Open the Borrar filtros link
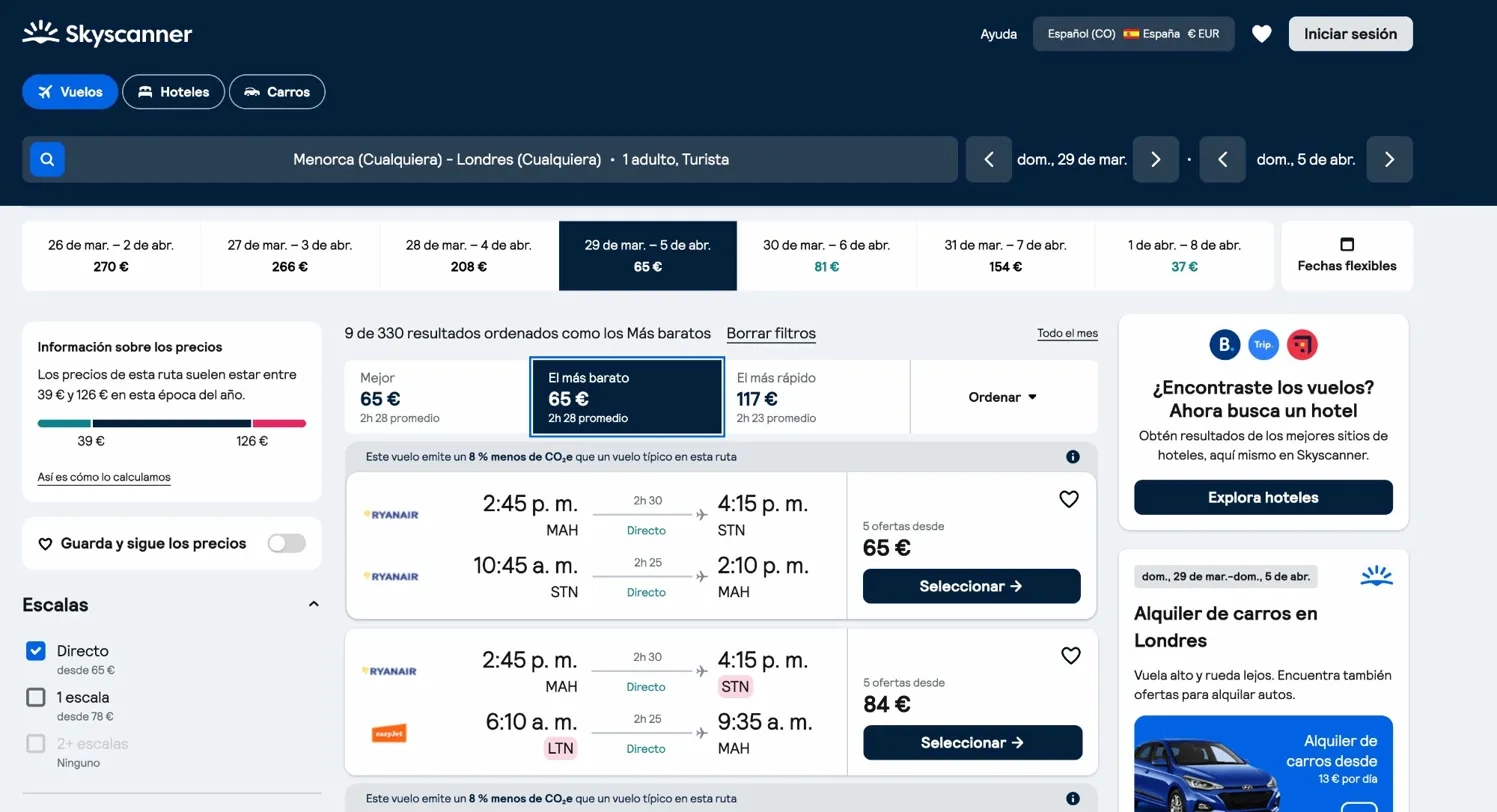1497x812 pixels. click(771, 333)
